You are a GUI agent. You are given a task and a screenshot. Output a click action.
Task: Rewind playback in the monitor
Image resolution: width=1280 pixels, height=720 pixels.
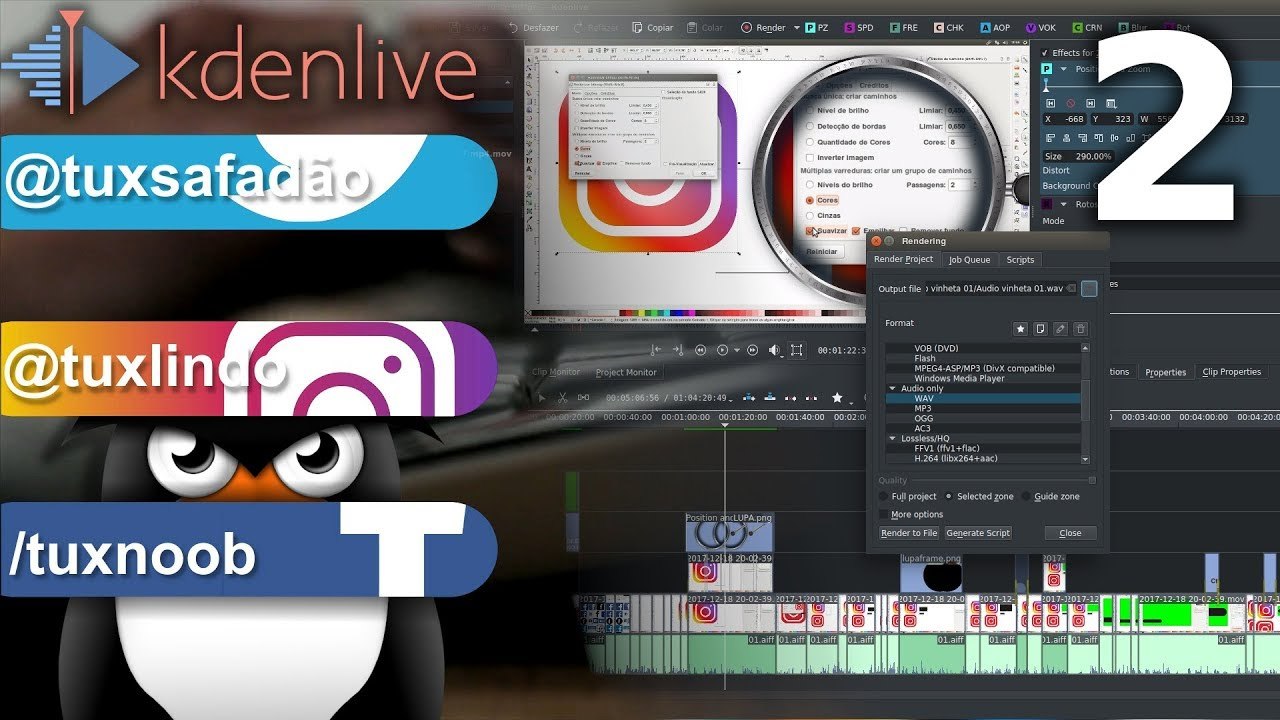tap(701, 350)
